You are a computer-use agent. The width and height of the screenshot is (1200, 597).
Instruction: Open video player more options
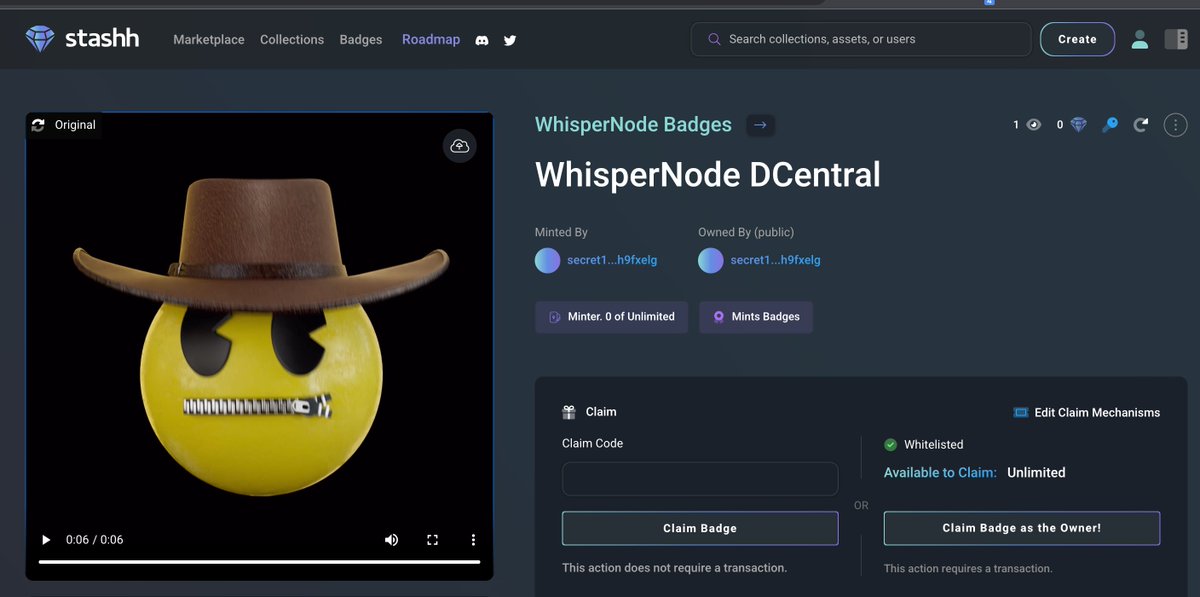tap(473, 540)
